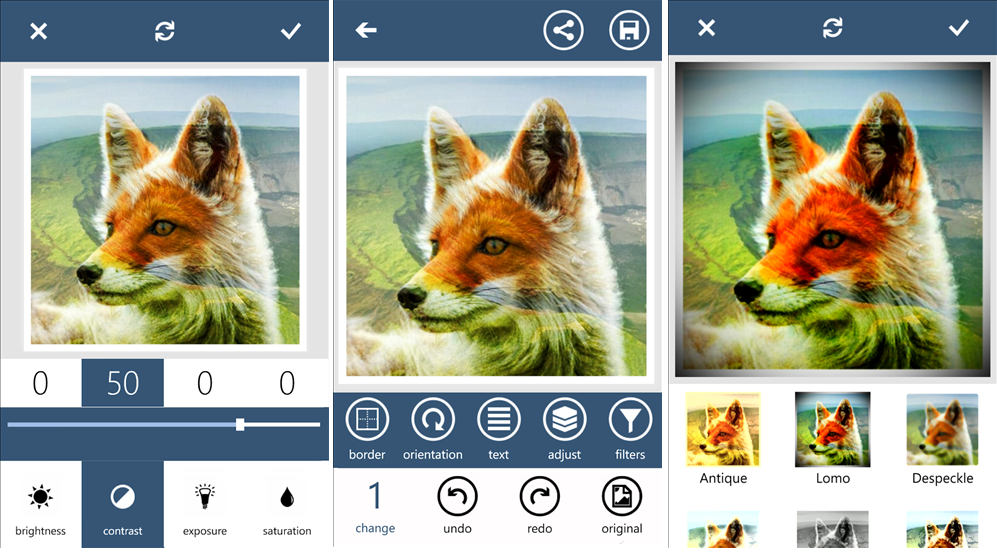Choose the Antique filter thumbnail
Screen dimensions: 997x553
pos(723,430)
